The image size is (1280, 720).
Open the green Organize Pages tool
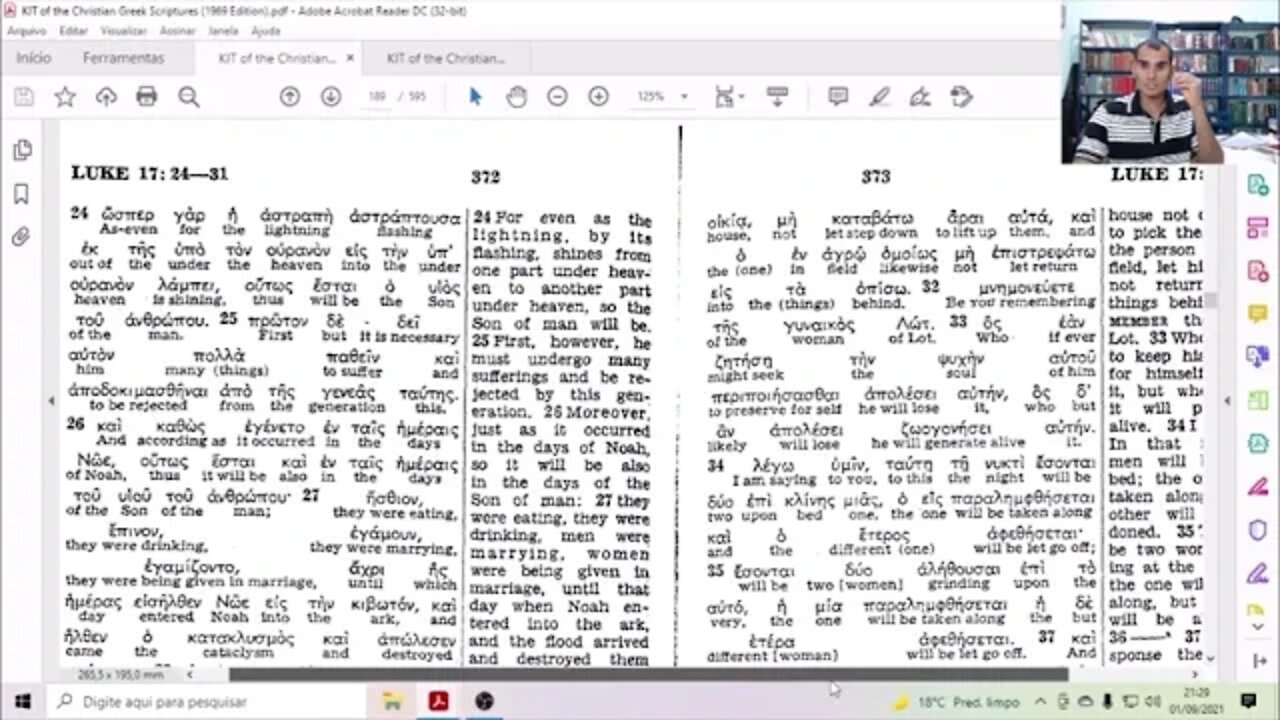click(1257, 400)
